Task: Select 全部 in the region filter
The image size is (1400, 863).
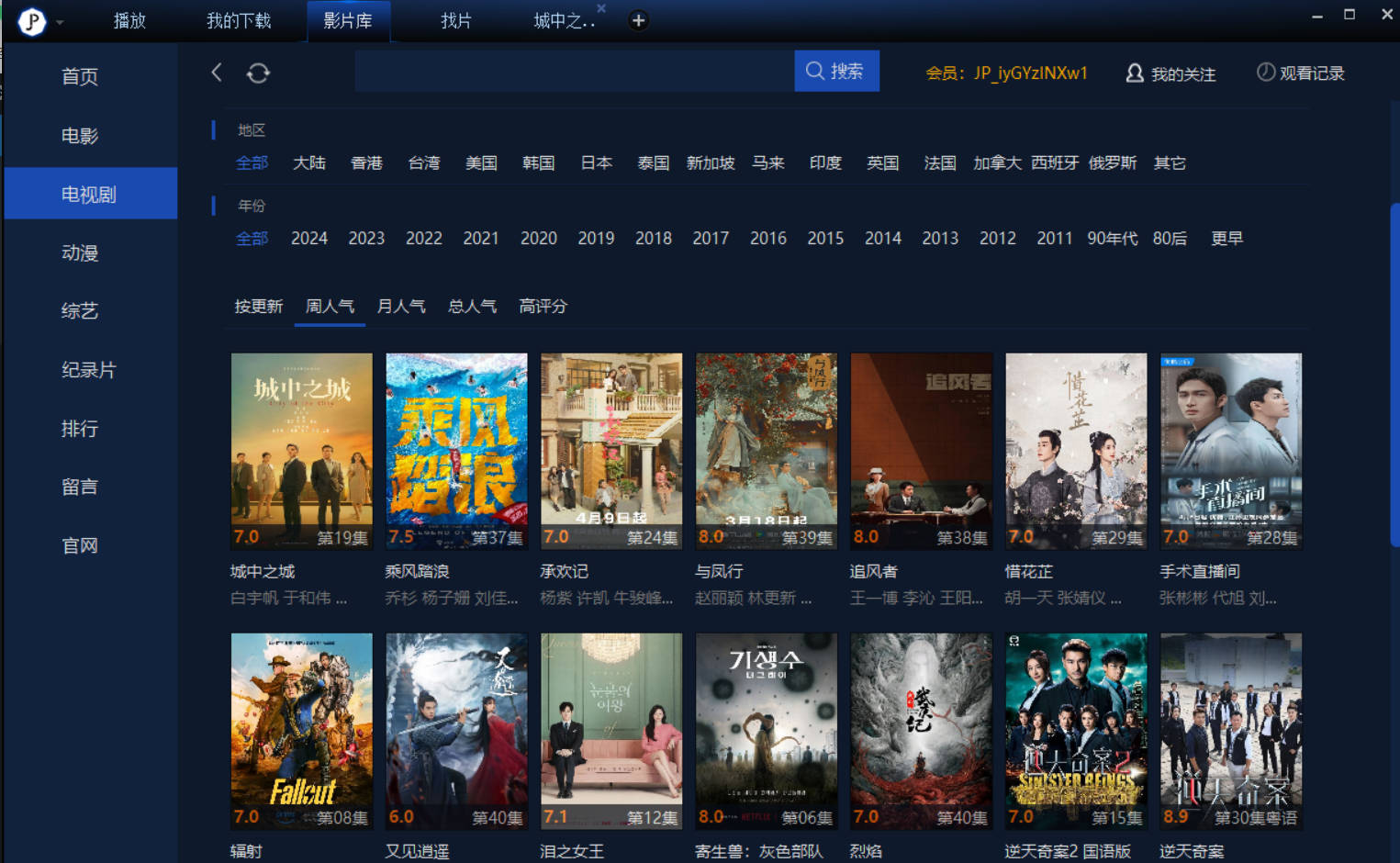Action: click(x=252, y=163)
